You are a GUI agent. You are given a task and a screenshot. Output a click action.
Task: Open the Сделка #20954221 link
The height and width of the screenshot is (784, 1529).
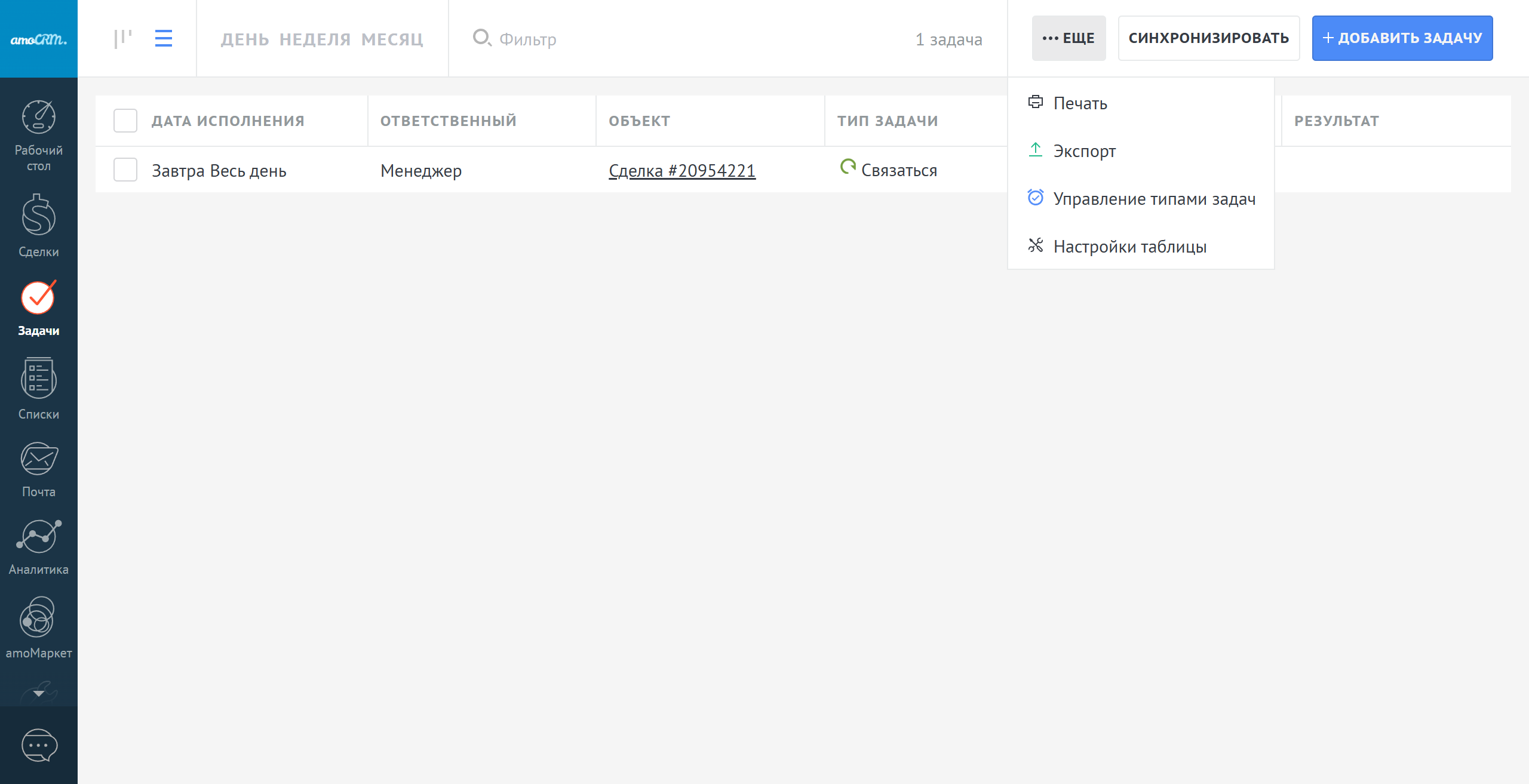point(682,171)
